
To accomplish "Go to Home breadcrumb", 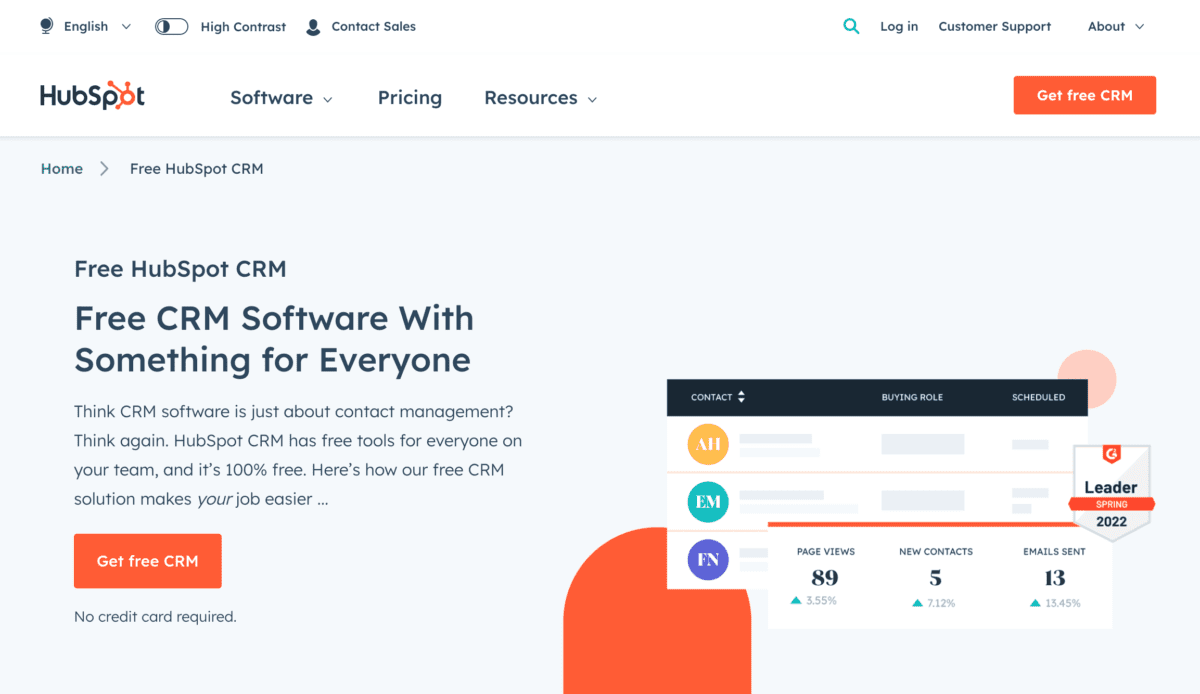I will tap(62, 169).
